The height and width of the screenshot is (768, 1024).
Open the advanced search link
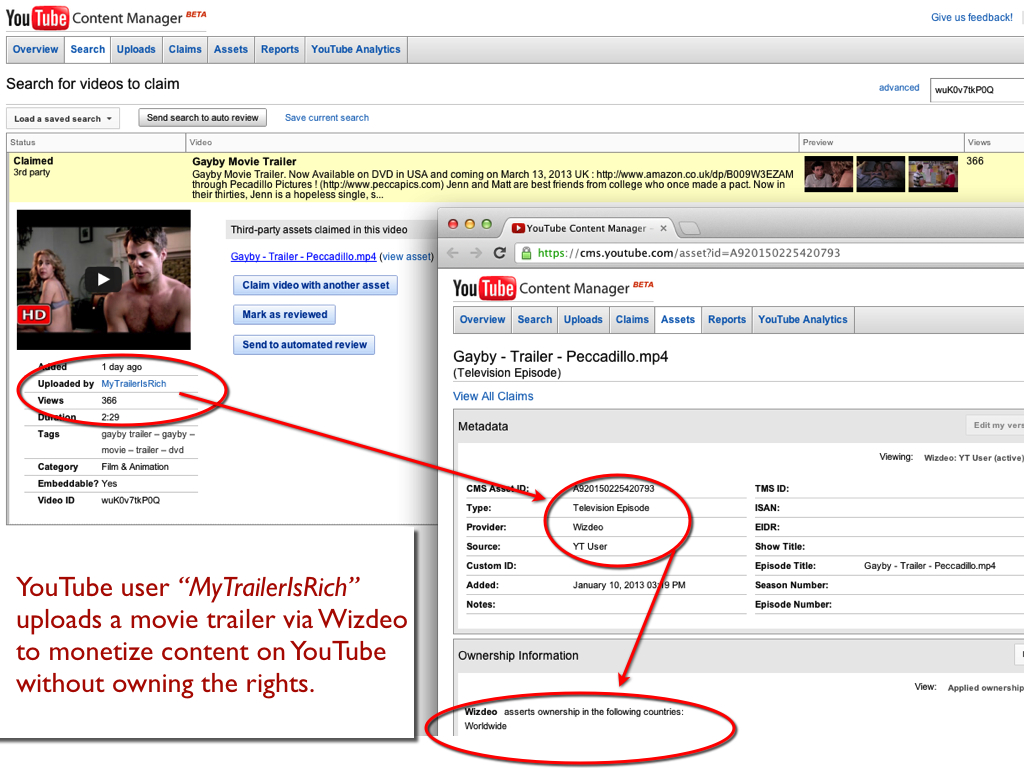click(899, 88)
